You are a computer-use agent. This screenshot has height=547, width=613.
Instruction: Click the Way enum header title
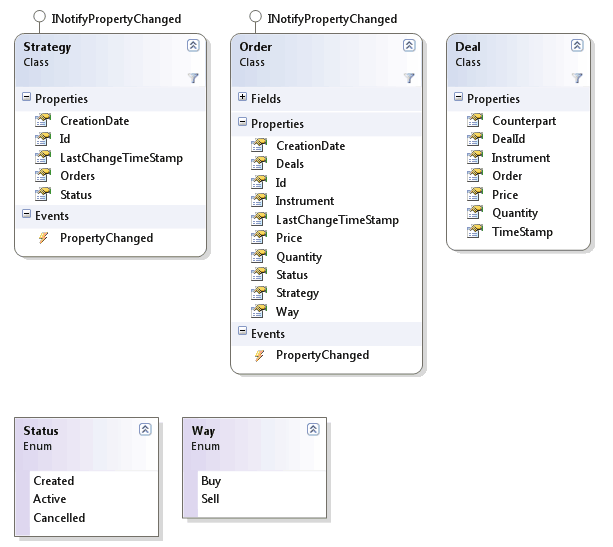pos(203,431)
